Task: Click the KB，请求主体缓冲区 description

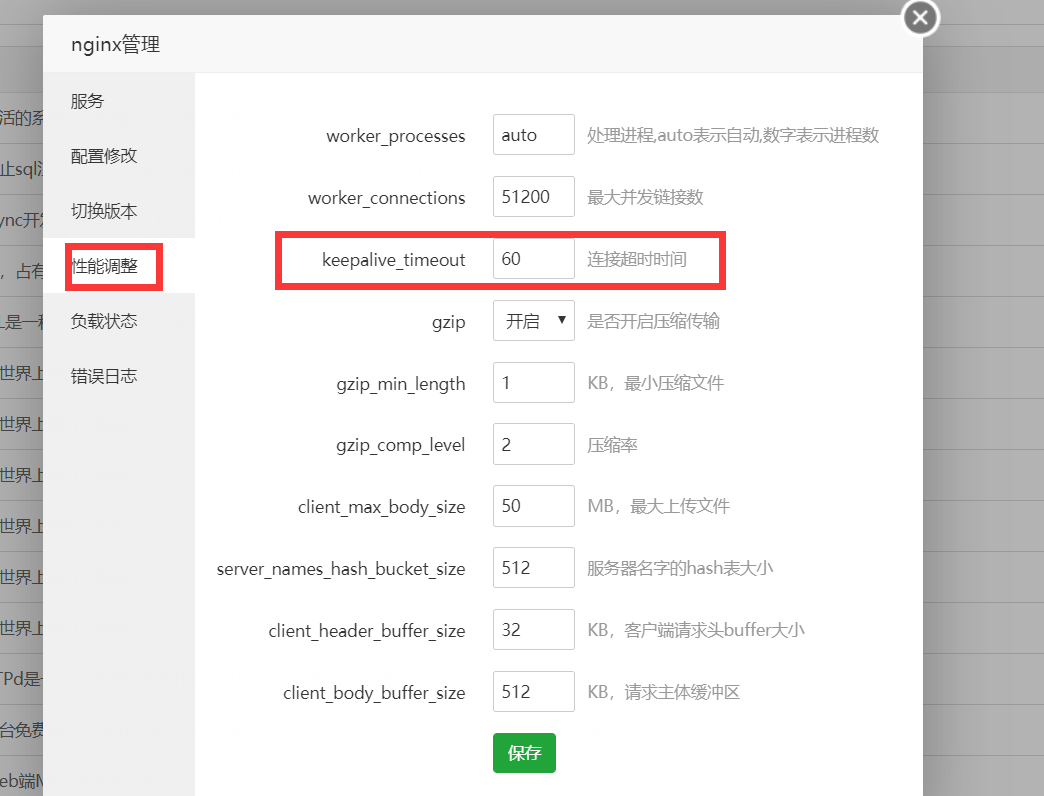Action: (x=663, y=692)
